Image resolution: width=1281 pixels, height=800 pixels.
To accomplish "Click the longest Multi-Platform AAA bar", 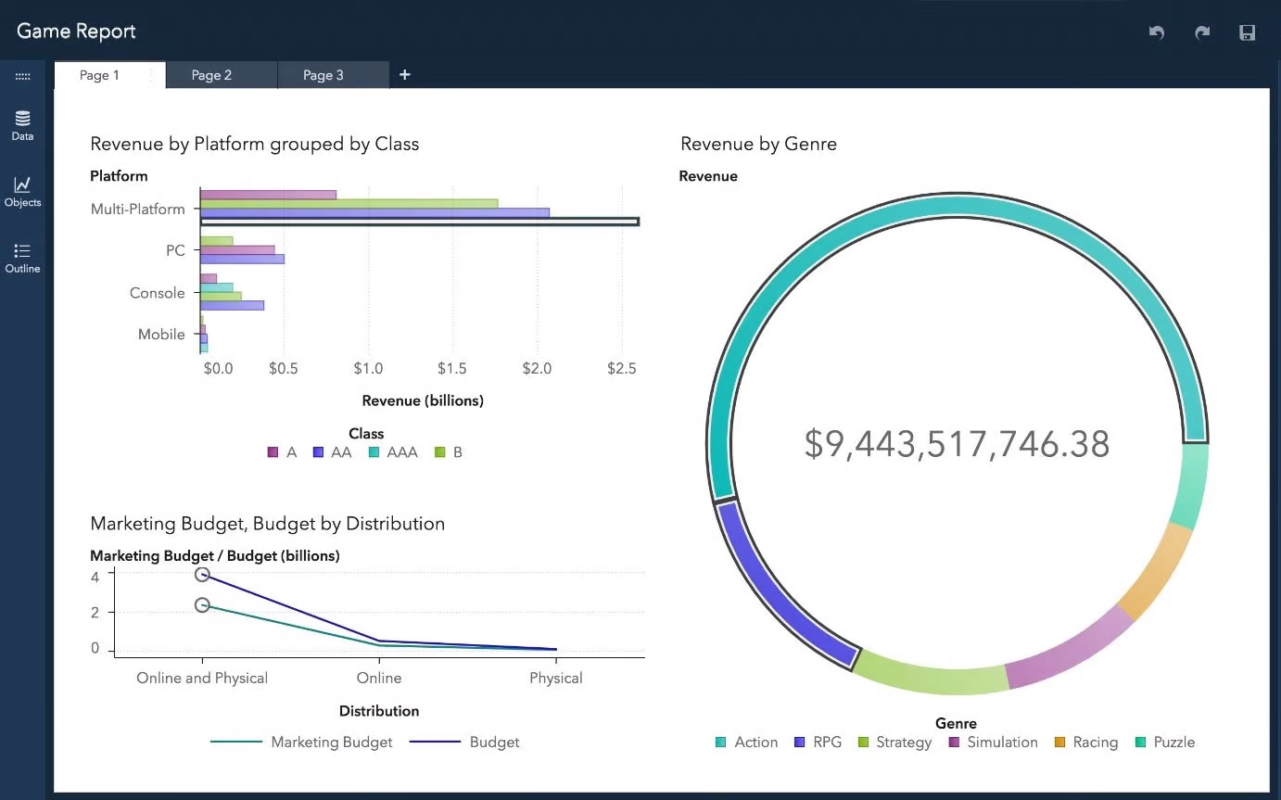I will [x=419, y=222].
